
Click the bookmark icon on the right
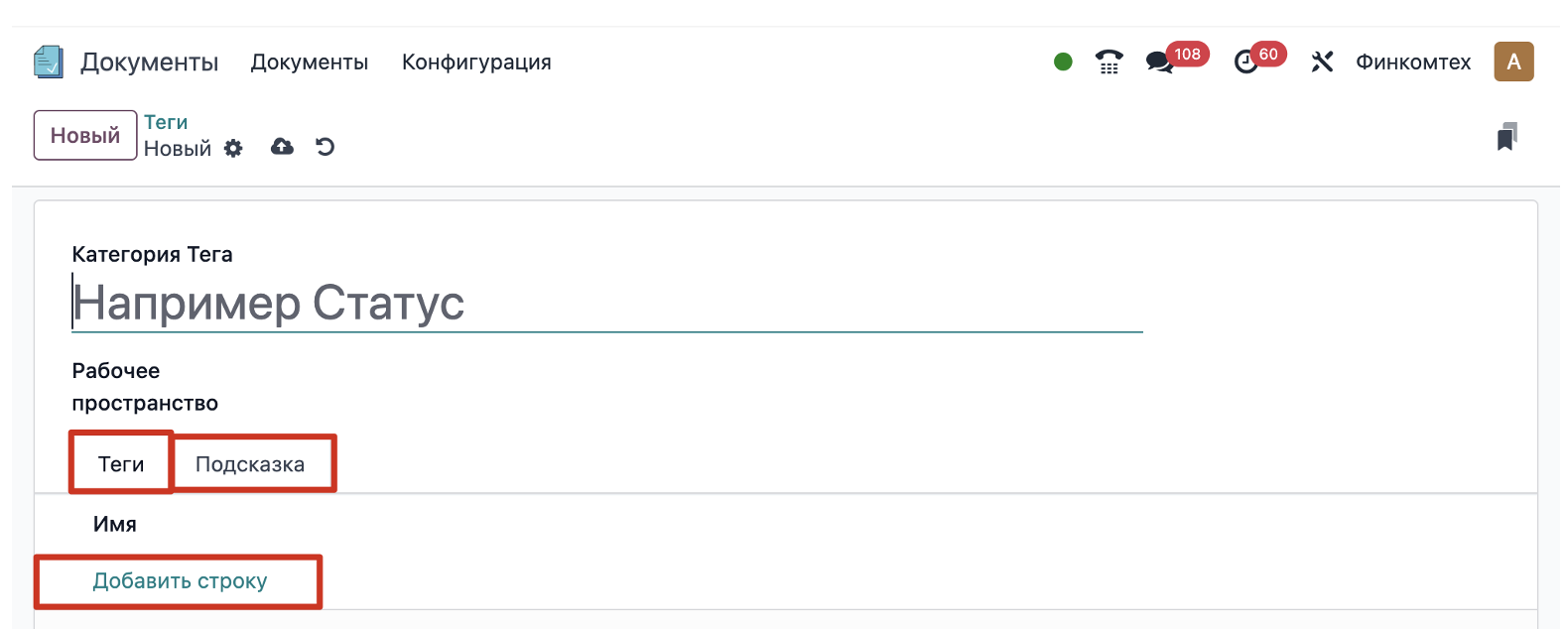1506,137
